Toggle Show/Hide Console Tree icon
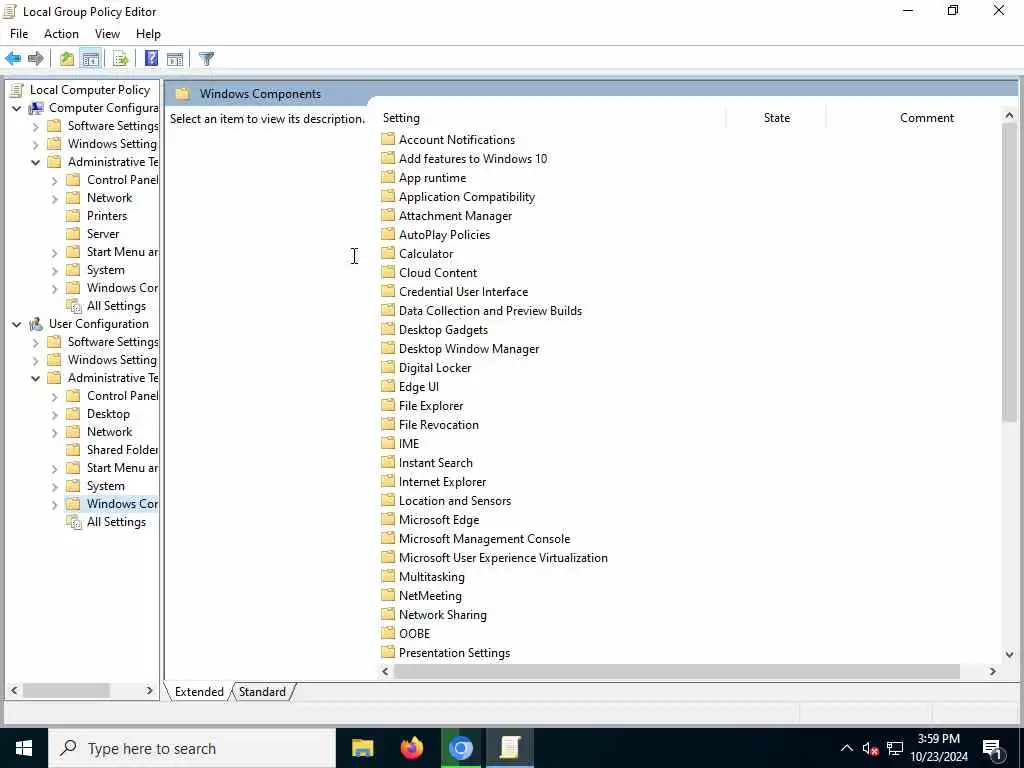1024x768 pixels. pos(91,59)
